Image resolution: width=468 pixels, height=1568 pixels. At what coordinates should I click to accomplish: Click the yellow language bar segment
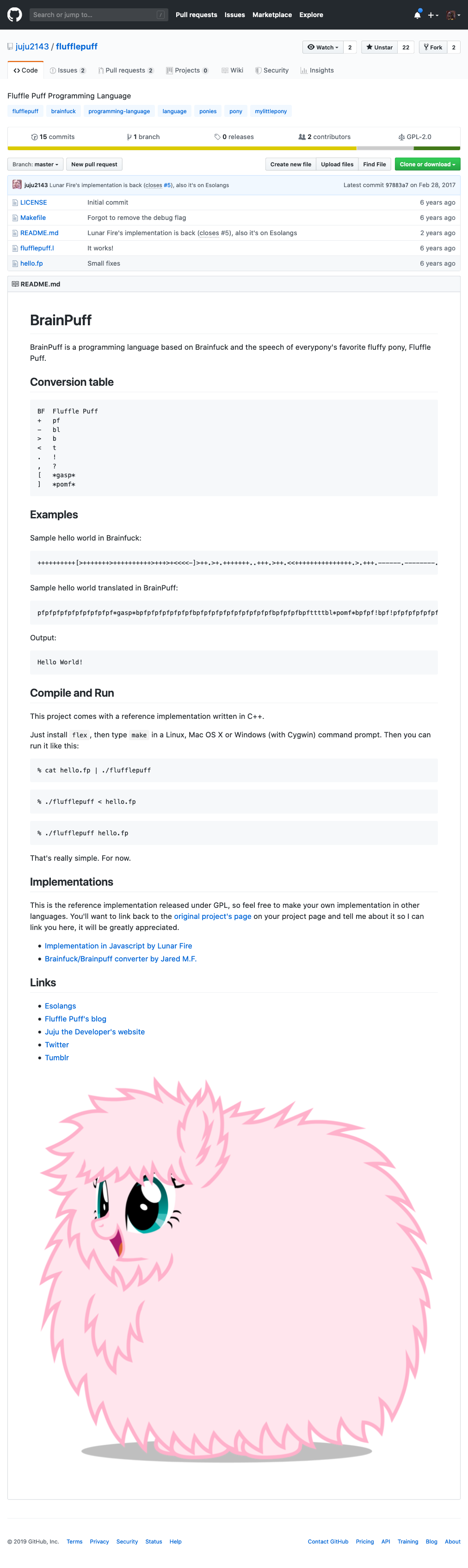tap(182, 148)
